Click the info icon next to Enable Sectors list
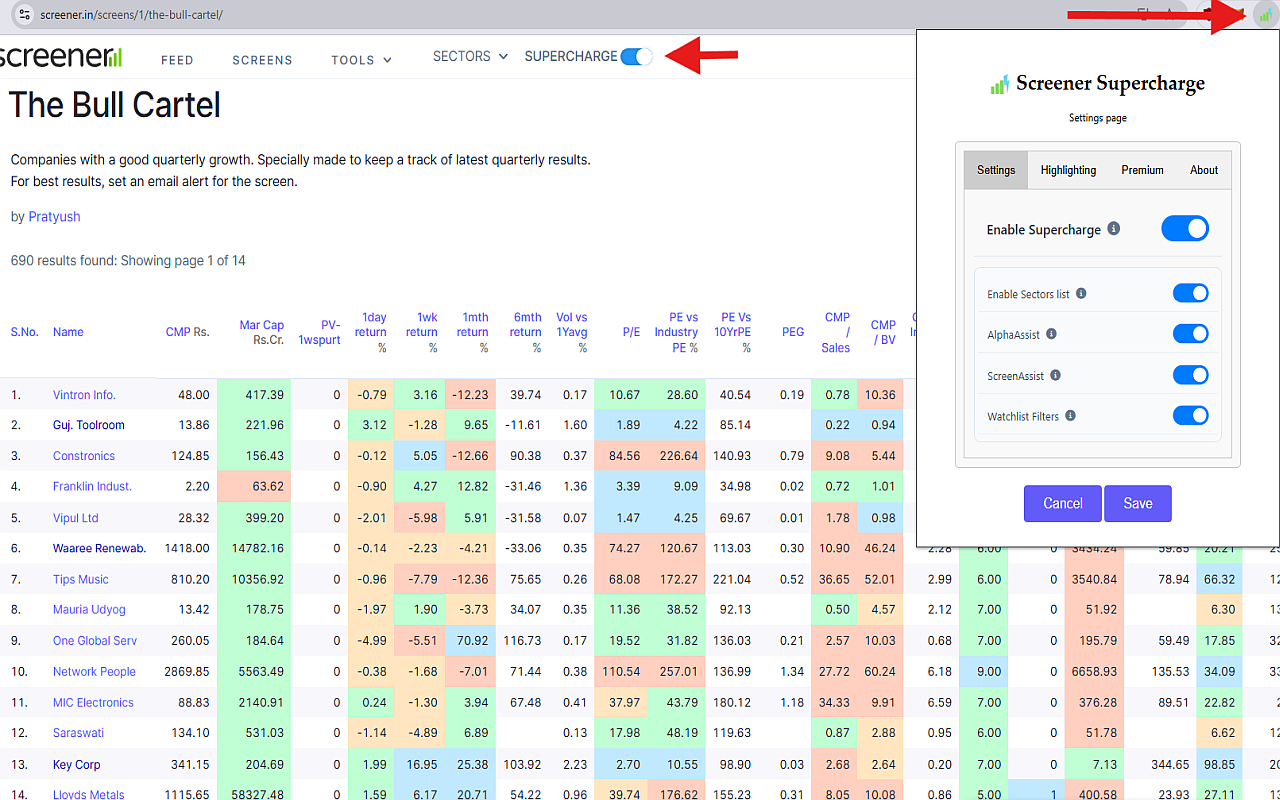The image size is (1280, 800). point(1081,294)
